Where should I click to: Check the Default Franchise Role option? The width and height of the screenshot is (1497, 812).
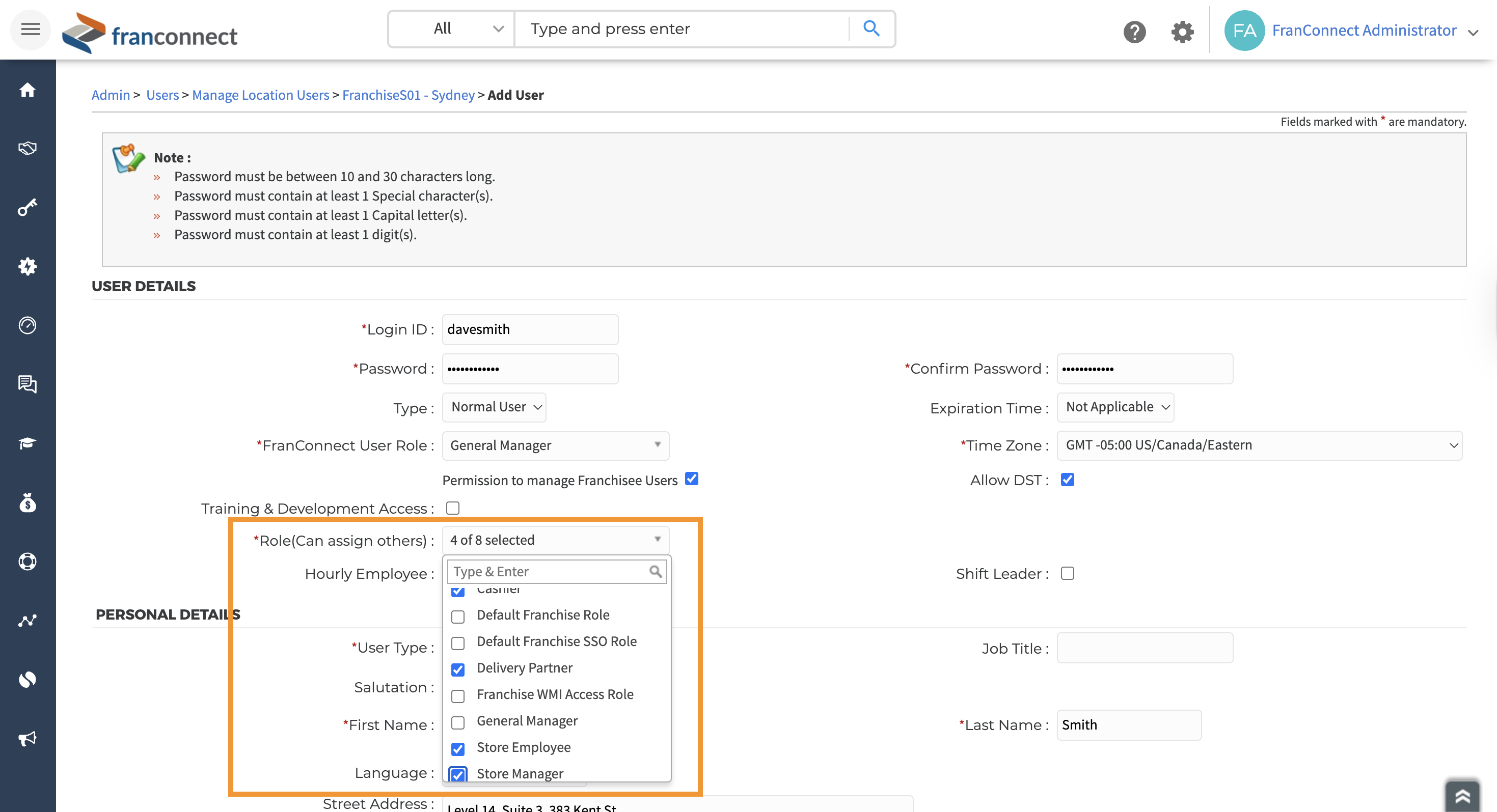458,617
